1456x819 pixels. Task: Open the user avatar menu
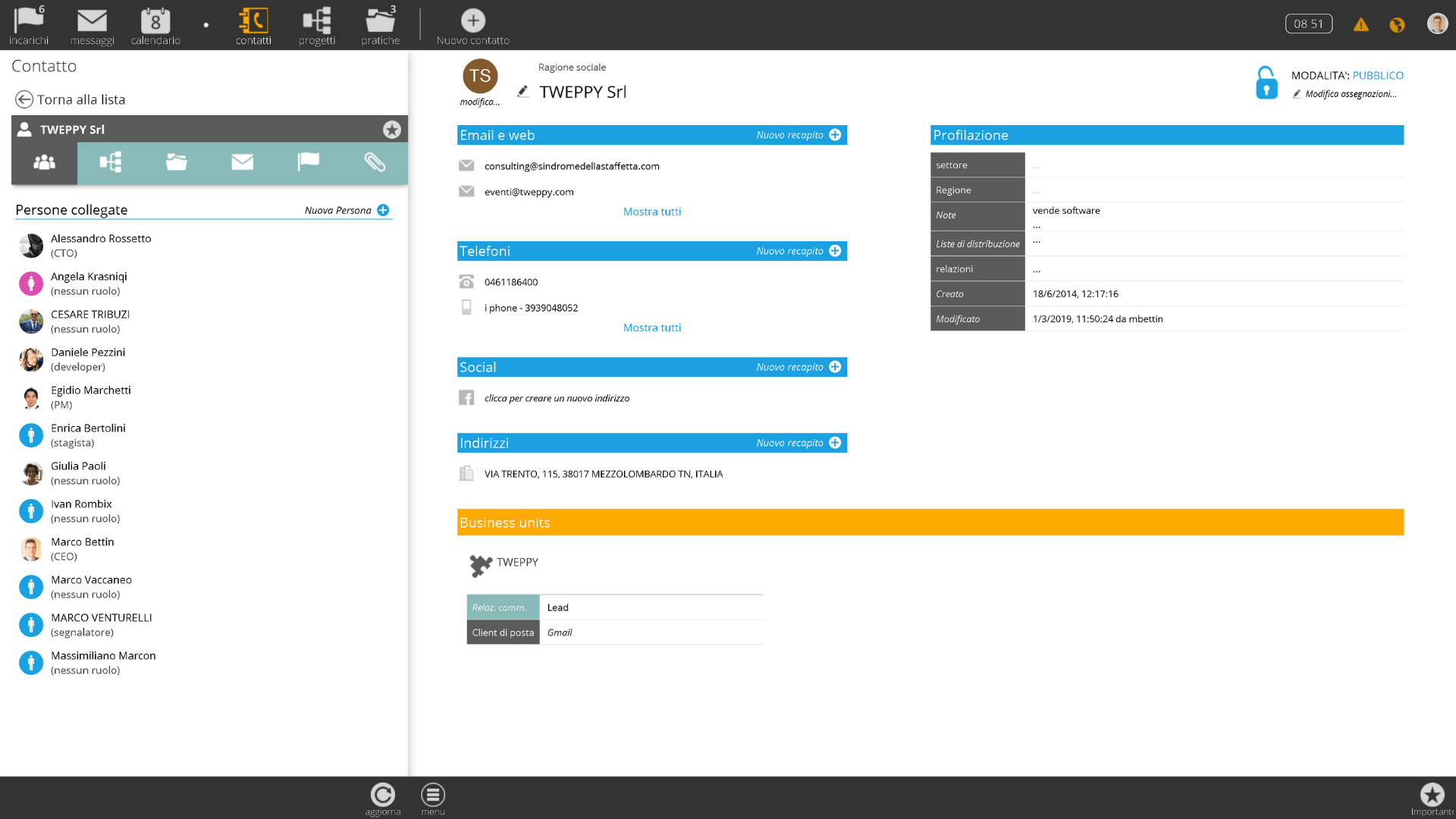coord(1437,24)
